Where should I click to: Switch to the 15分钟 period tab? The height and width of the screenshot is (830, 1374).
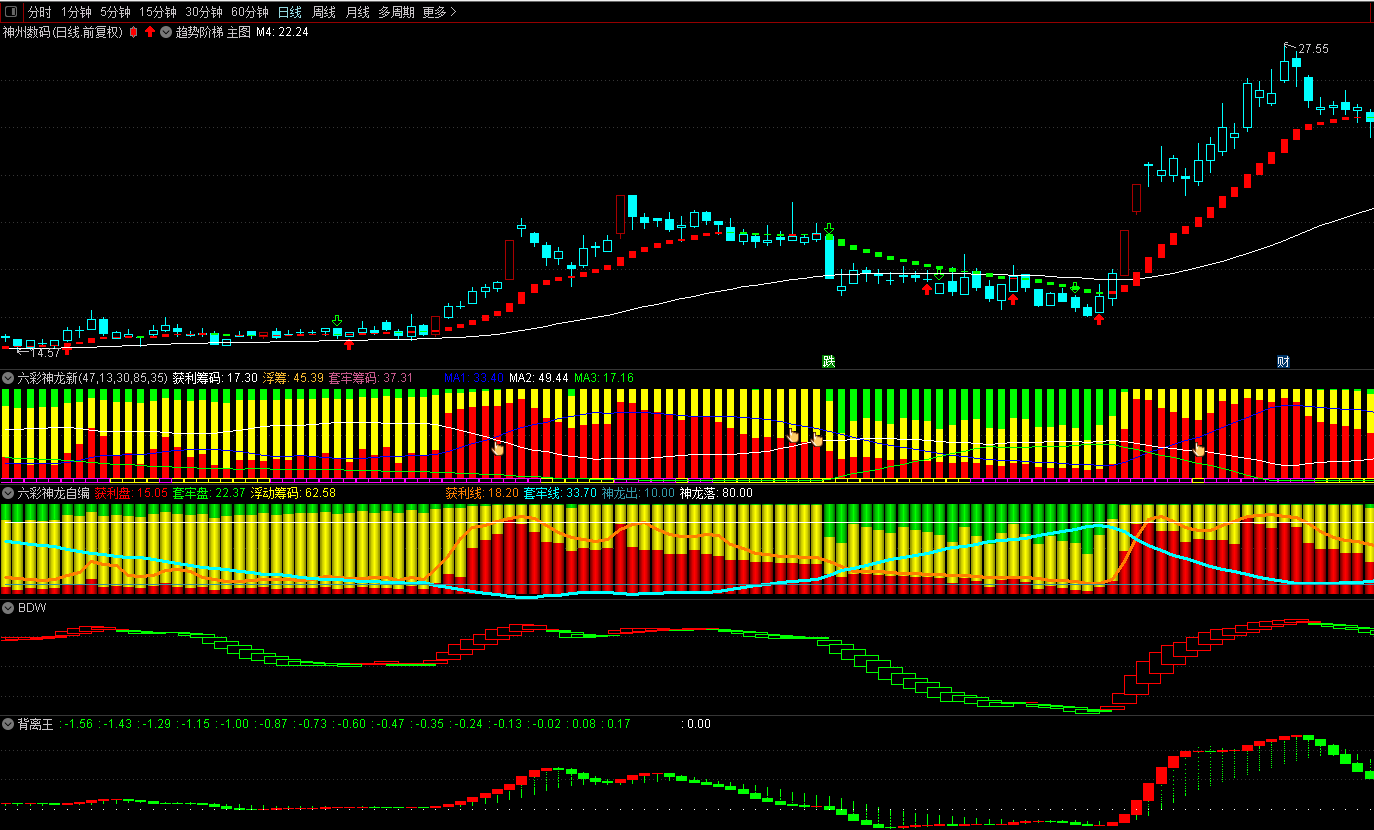pyautogui.click(x=158, y=12)
